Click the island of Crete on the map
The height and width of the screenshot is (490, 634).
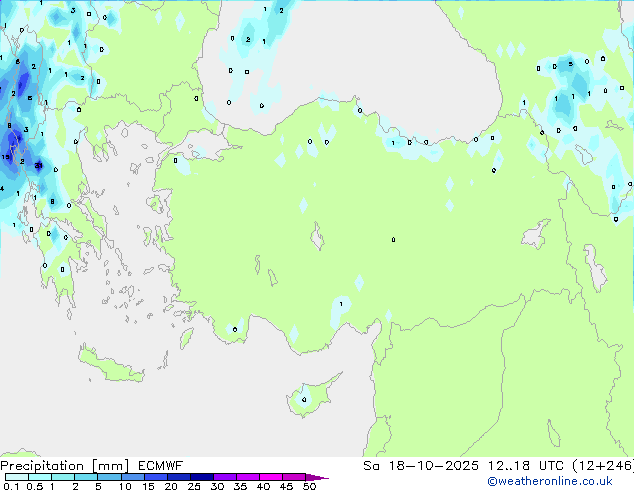coord(110,365)
